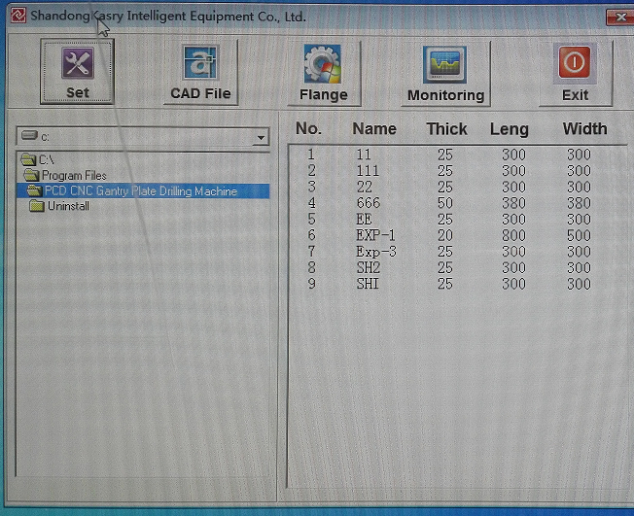Click the Thick column header
The width and height of the screenshot is (634, 516).
[x=447, y=129]
